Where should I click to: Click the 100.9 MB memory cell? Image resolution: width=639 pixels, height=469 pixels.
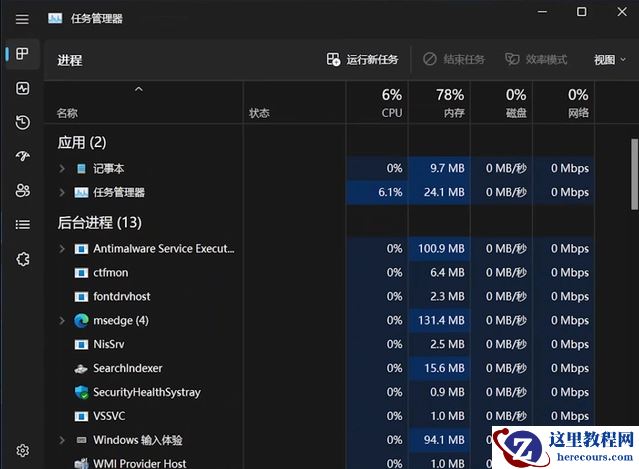click(439, 249)
